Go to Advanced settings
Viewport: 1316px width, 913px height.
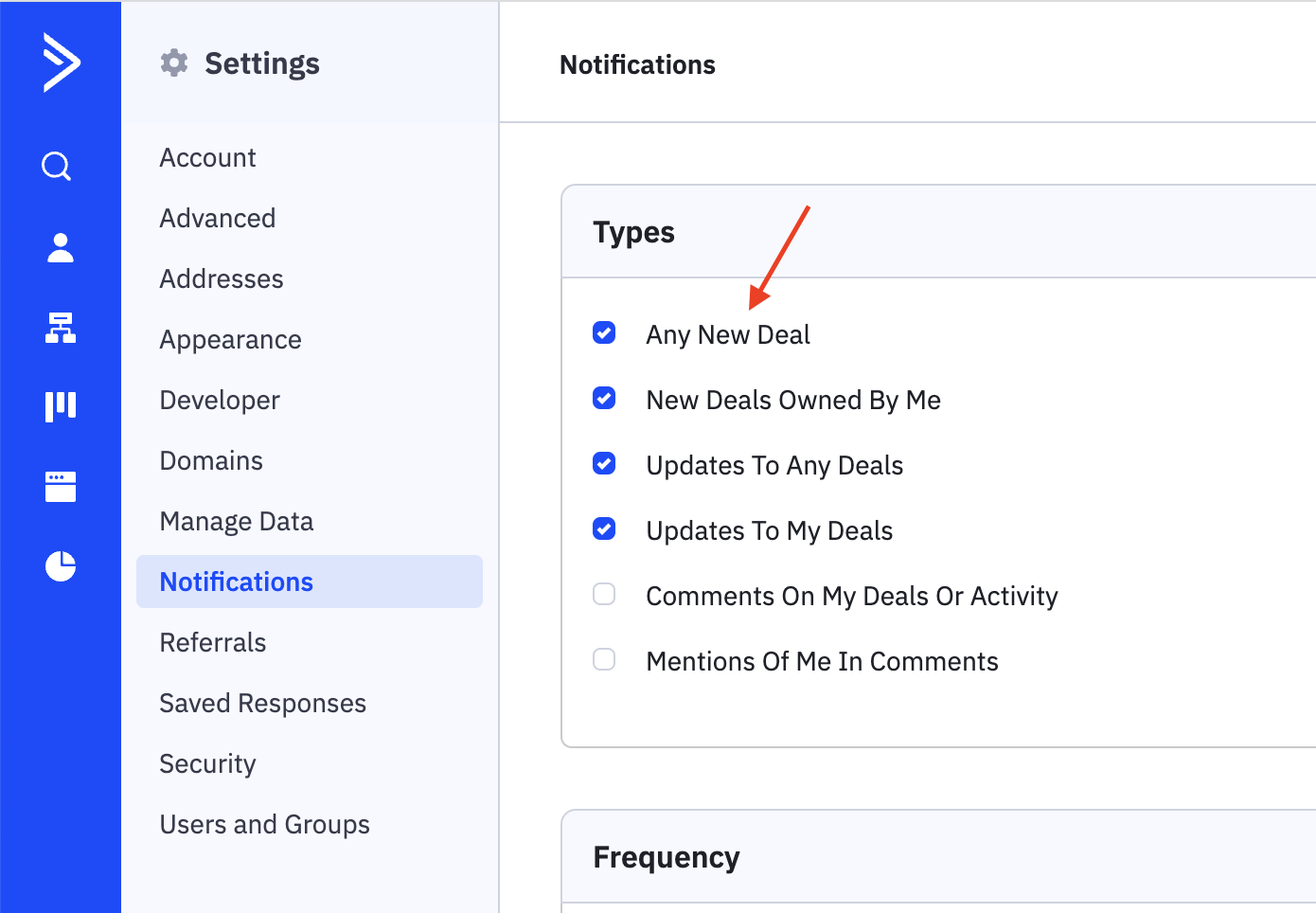tap(218, 219)
